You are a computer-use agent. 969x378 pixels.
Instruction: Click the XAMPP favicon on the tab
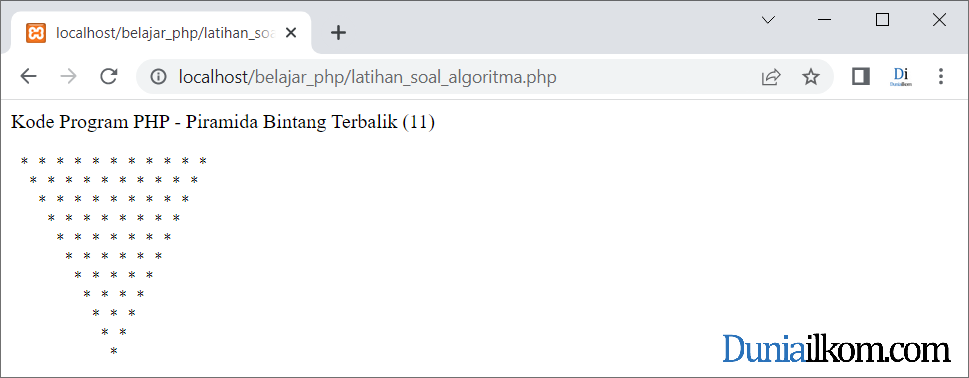click(36, 33)
